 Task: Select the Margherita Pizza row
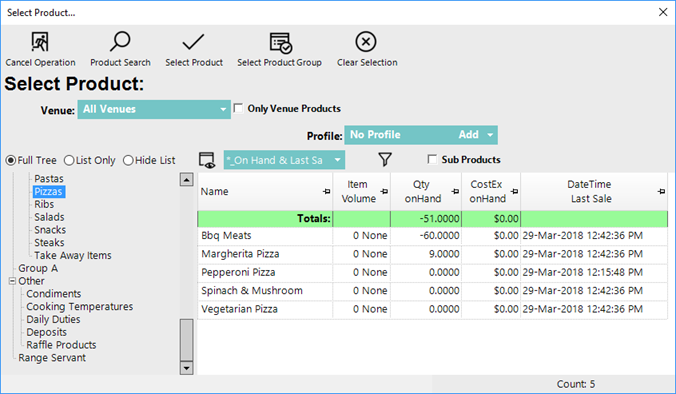pos(432,254)
